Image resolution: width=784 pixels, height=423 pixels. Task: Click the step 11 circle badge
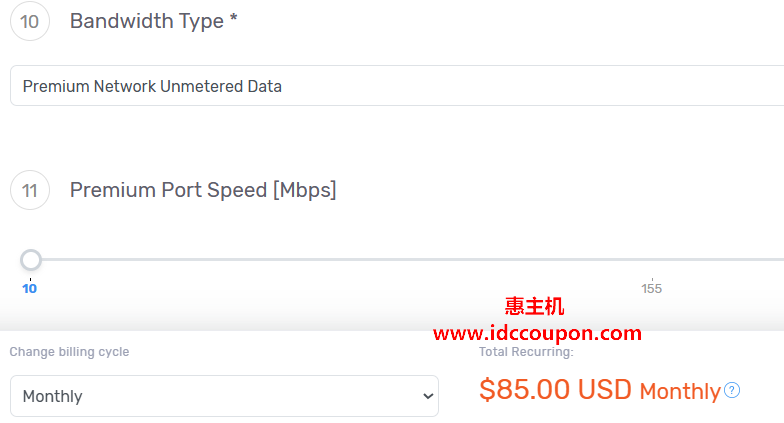click(30, 190)
